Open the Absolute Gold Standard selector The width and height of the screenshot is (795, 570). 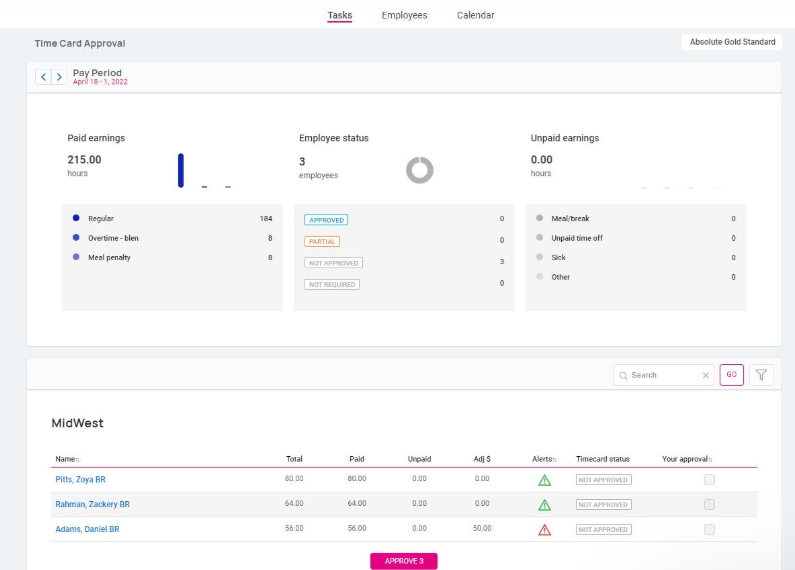[x=732, y=42]
